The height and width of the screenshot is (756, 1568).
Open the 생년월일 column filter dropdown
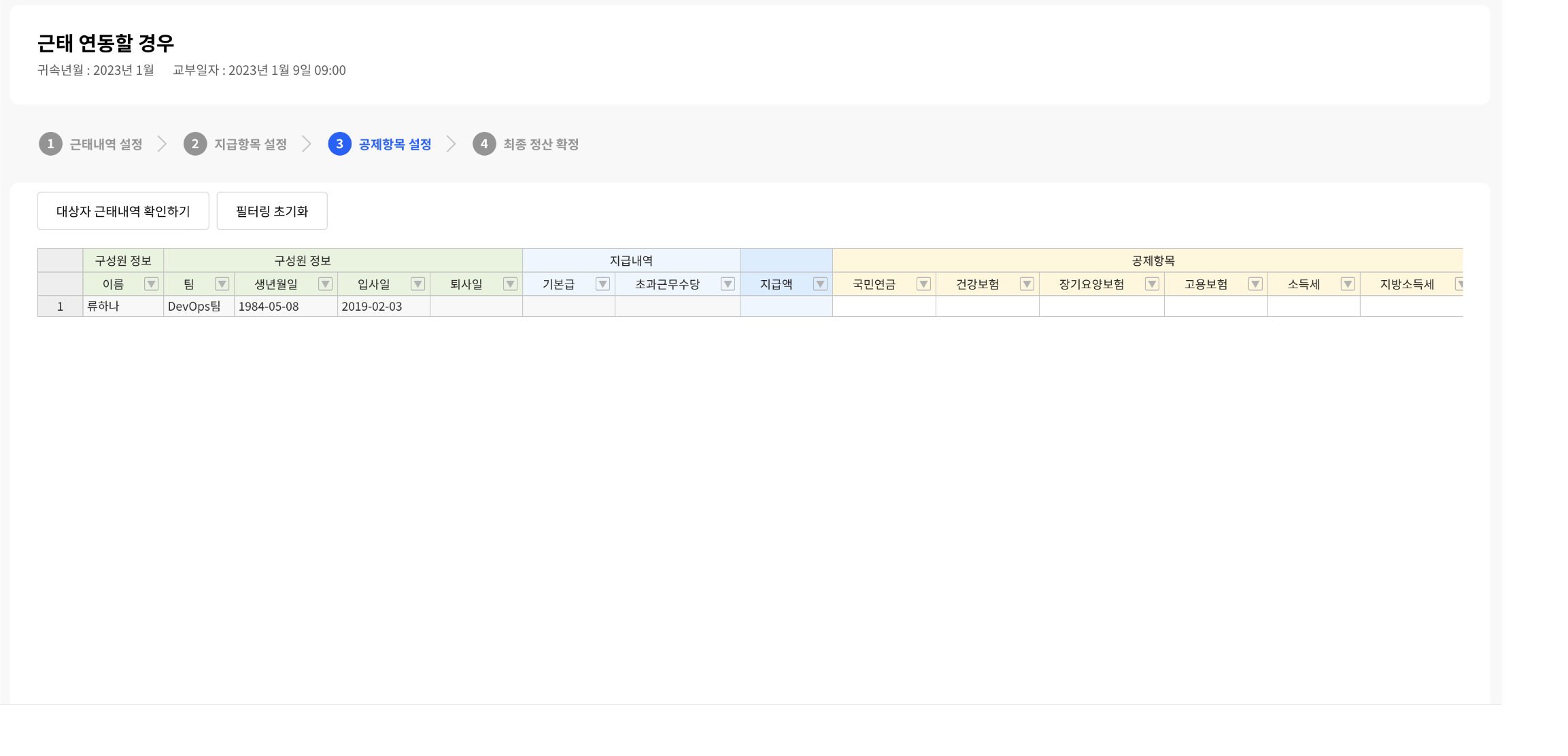click(325, 284)
